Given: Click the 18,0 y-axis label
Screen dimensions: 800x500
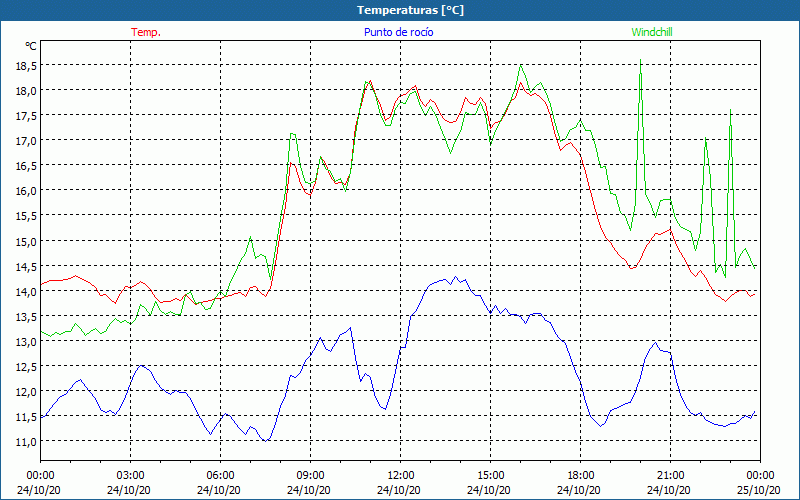Looking at the screenshot, I should [27, 91].
